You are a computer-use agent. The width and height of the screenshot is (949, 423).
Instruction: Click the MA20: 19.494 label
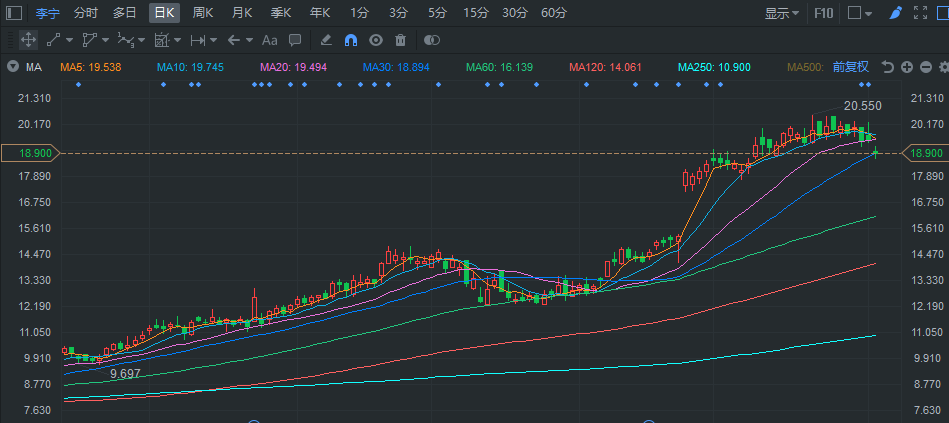tap(293, 67)
